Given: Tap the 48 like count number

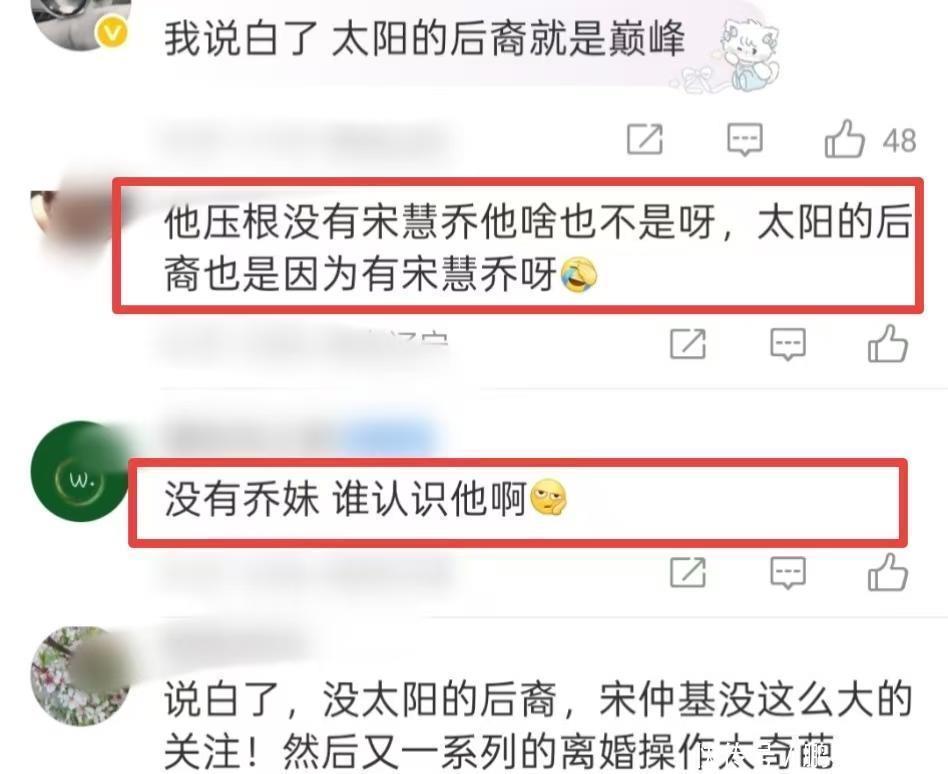Looking at the screenshot, I should coord(899,141).
